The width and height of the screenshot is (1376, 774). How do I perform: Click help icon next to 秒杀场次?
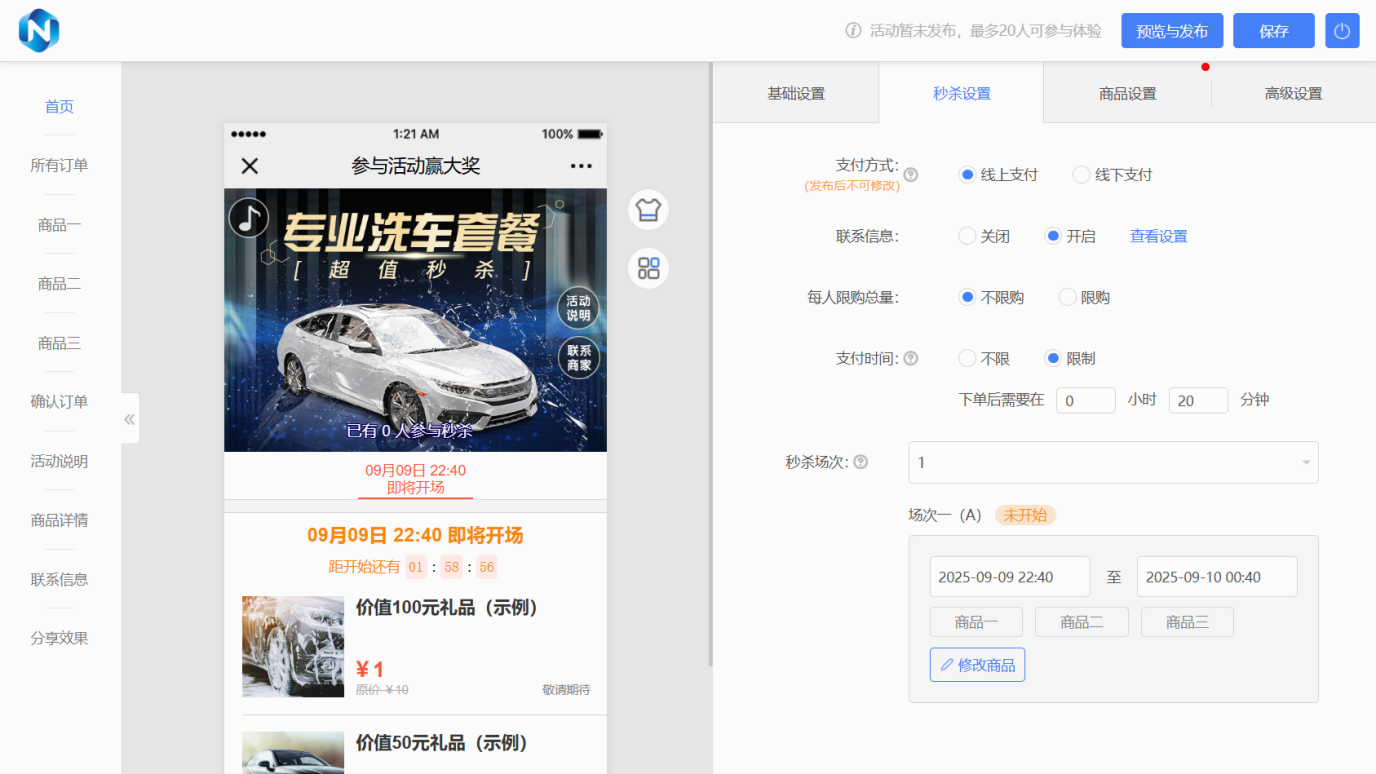pyautogui.click(x=860, y=462)
